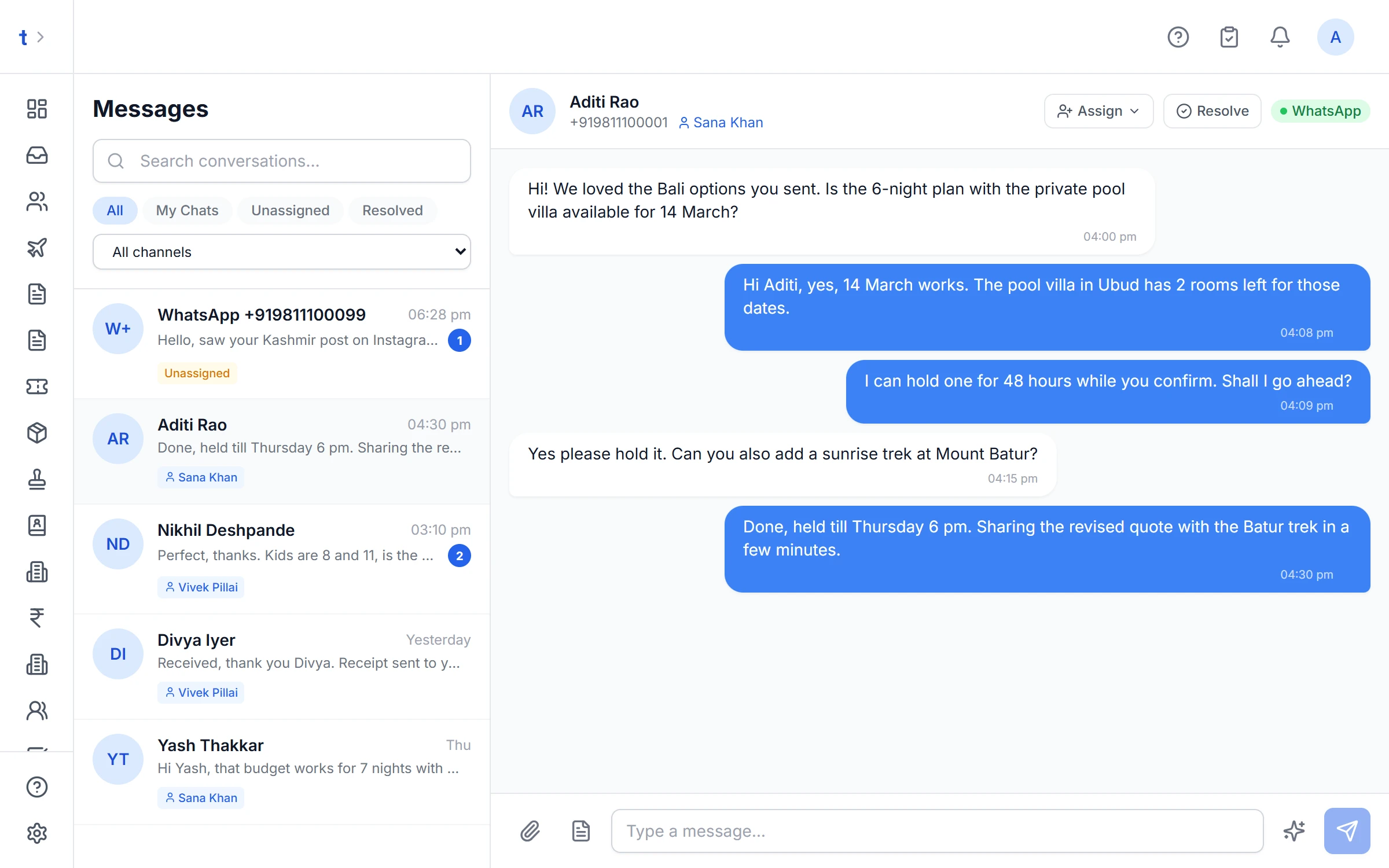Open the document icon directly below the airplane
1389x868 pixels.
[x=37, y=294]
